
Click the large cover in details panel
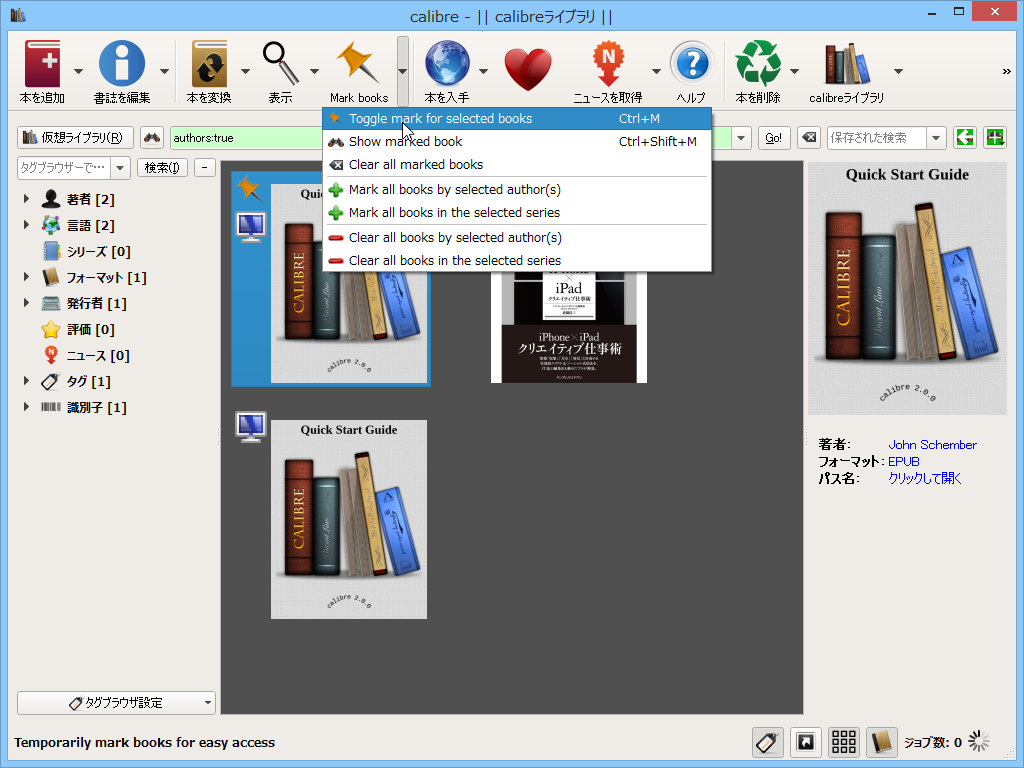907,289
